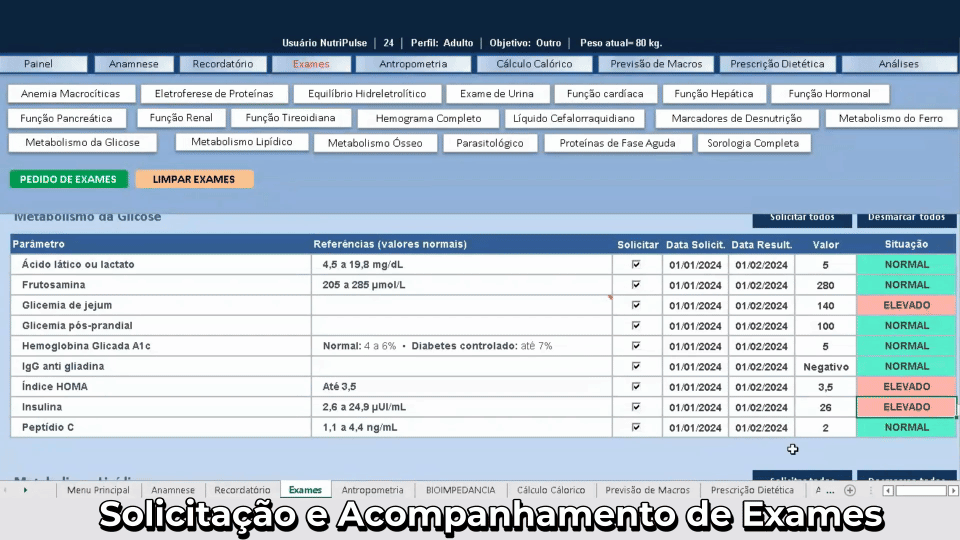The image size is (960, 540).
Task: Open Metabolismo Ósseo exam group
Action: 375,143
